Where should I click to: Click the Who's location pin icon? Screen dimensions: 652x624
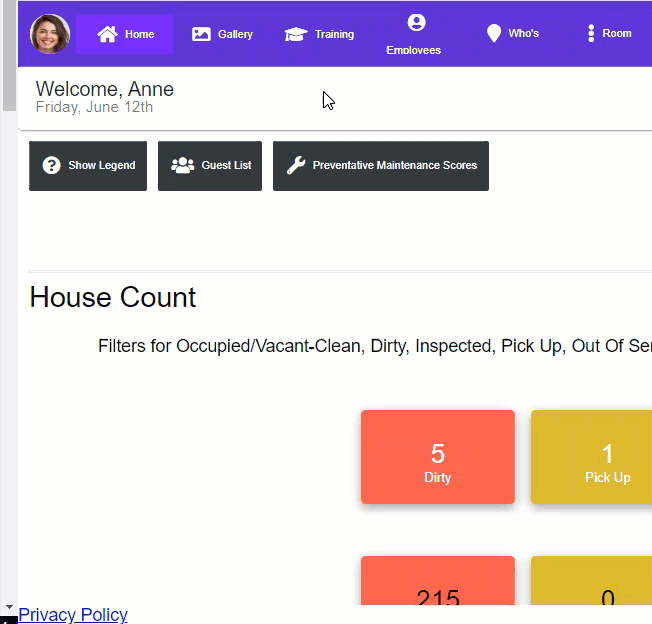pos(493,34)
